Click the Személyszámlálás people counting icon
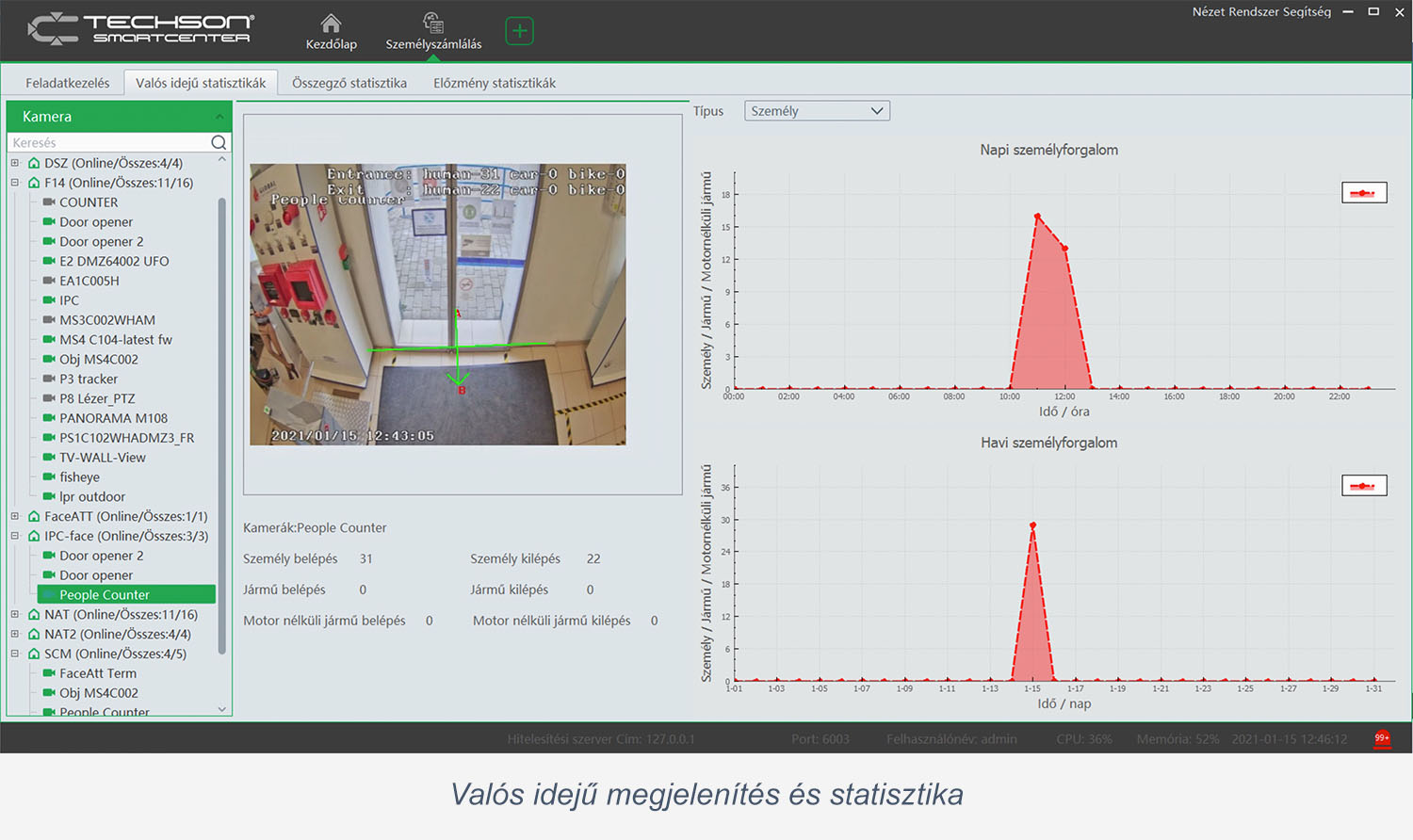This screenshot has width=1413, height=840. (x=433, y=24)
